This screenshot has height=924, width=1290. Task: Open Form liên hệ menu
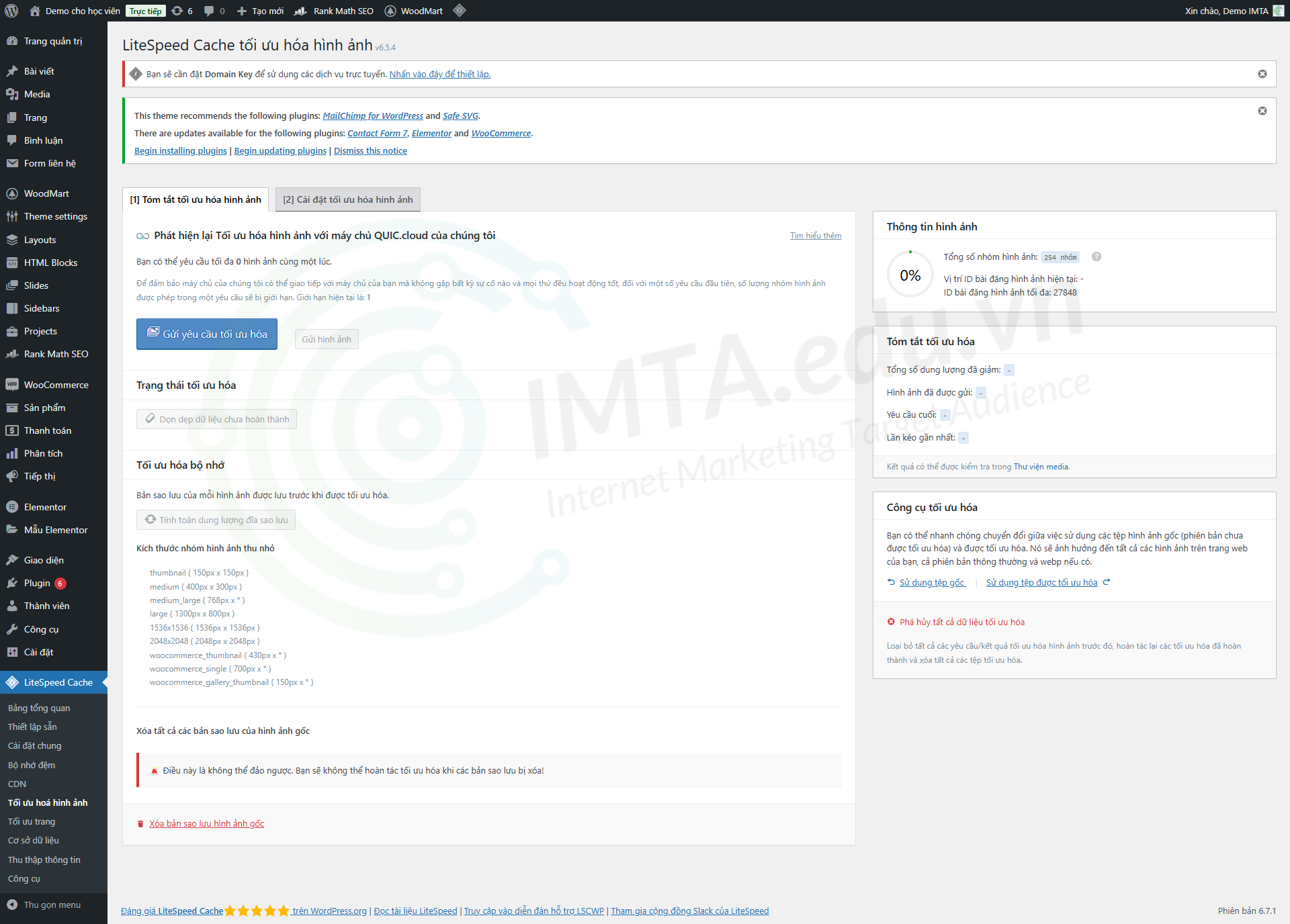tap(54, 163)
